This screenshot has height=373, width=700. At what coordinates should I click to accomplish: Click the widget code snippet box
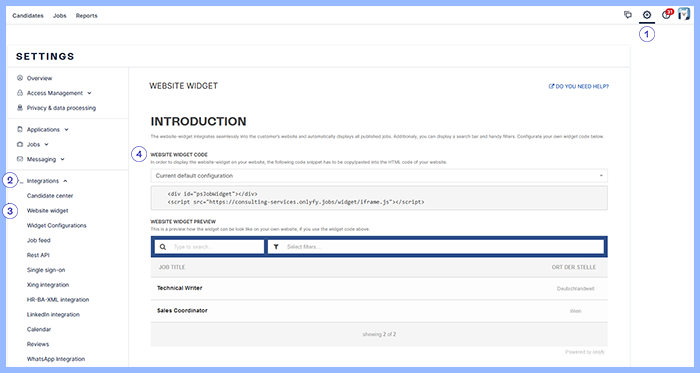tap(379, 198)
